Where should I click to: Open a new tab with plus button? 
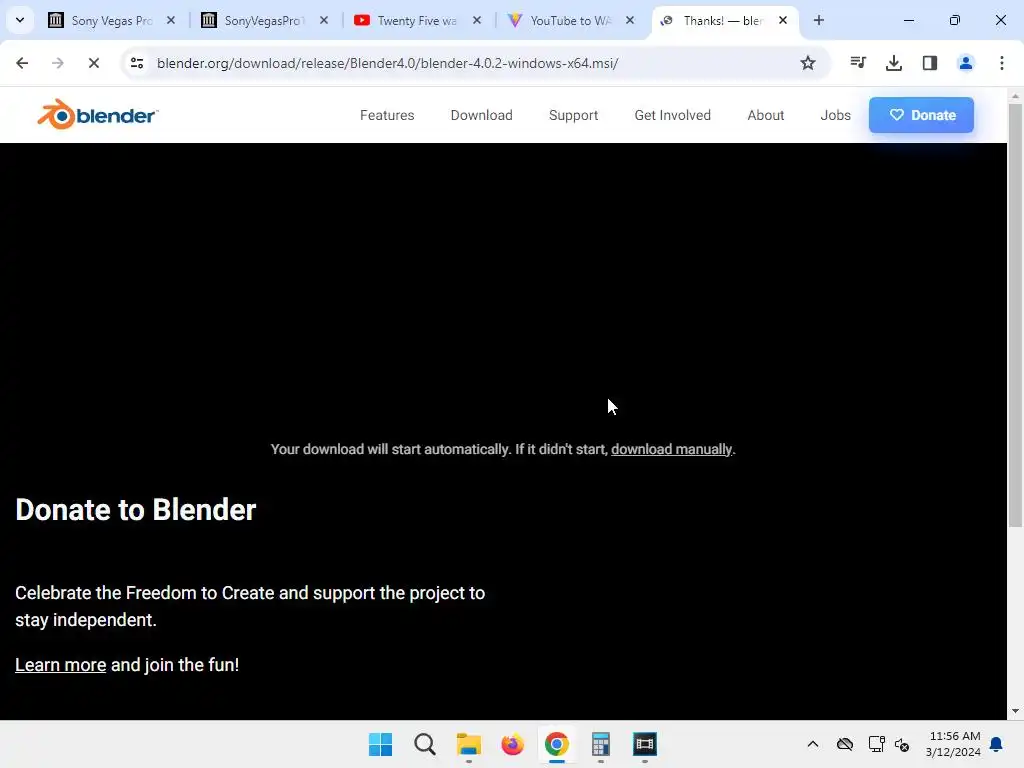click(819, 20)
